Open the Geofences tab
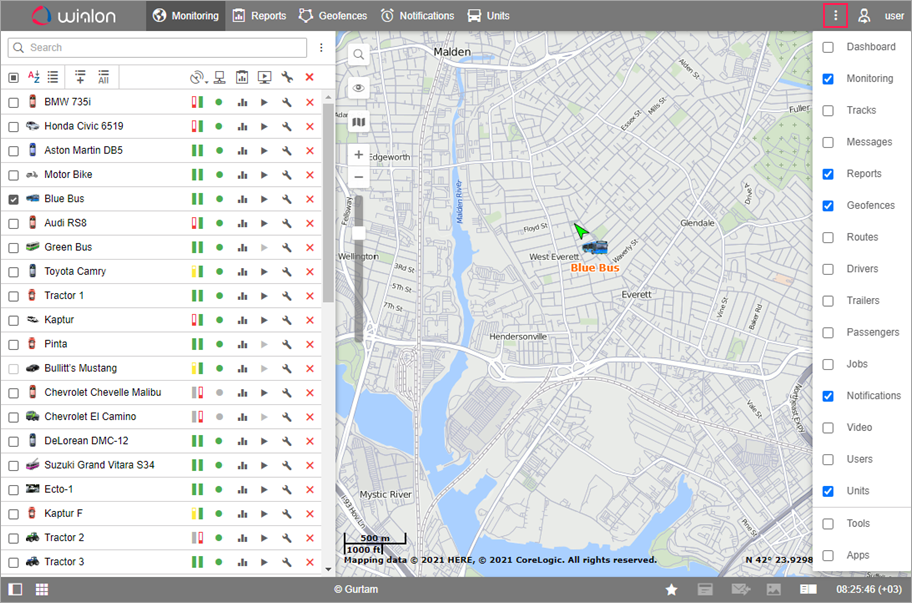Image resolution: width=912 pixels, height=603 pixels. tap(333, 16)
